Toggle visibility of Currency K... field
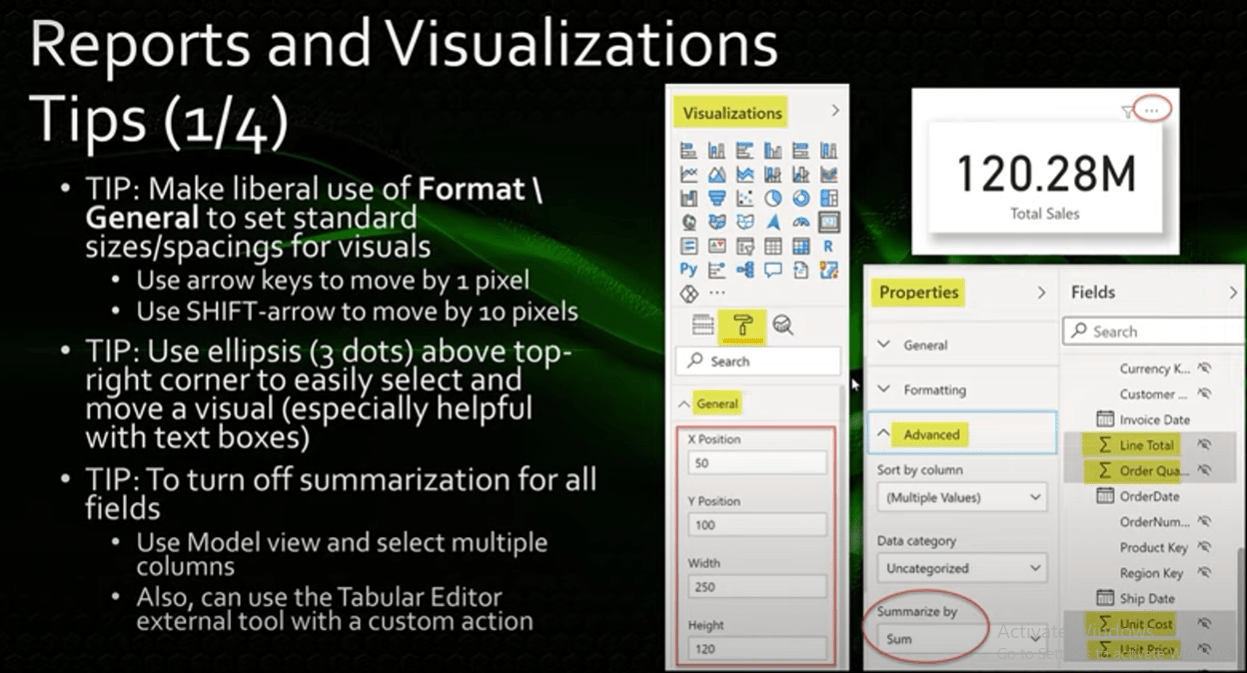This screenshot has width=1247, height=673. pyautogui.click(x=1204, y=368)
